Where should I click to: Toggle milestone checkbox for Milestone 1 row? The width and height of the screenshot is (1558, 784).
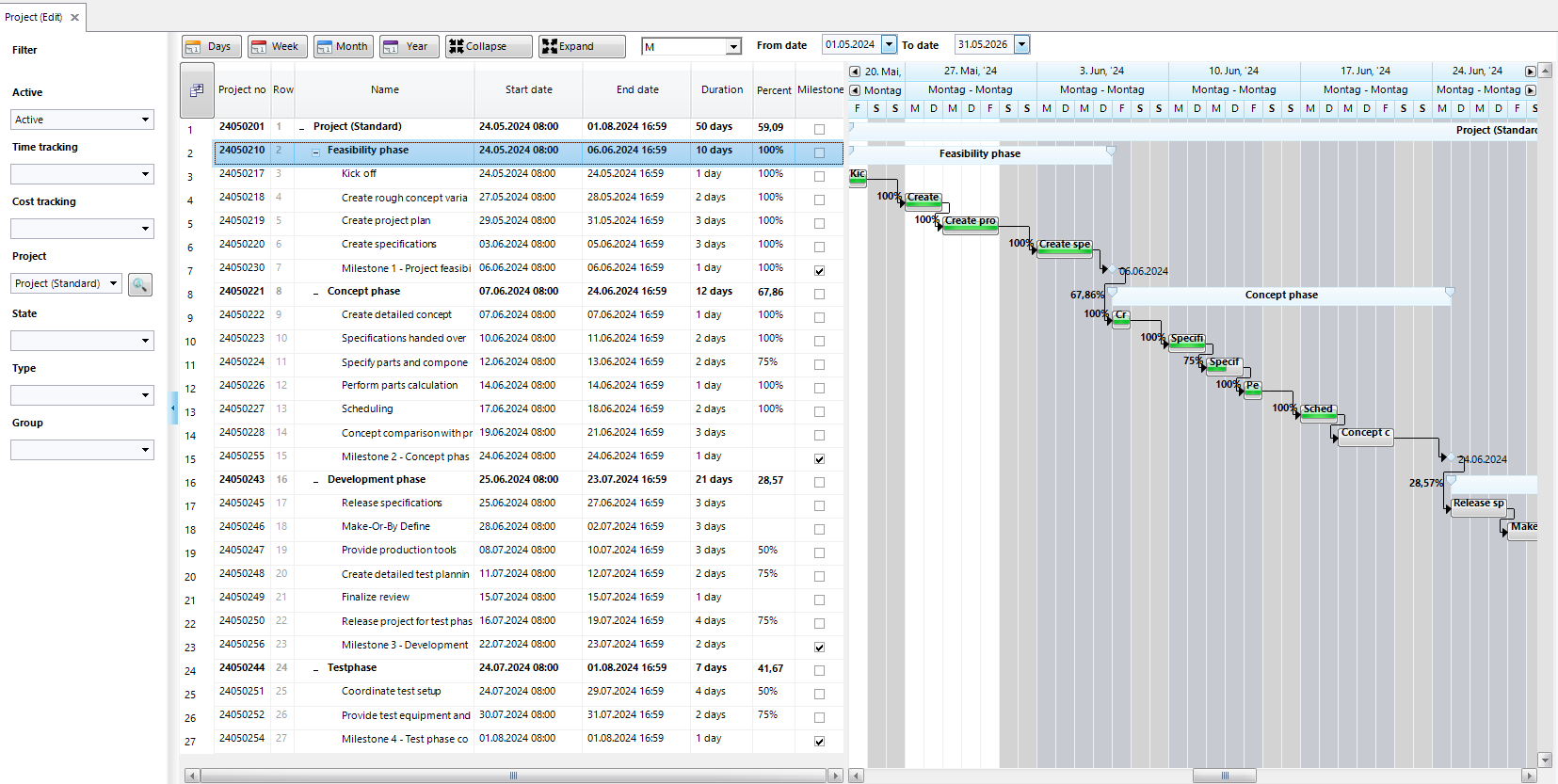[819, 271]
